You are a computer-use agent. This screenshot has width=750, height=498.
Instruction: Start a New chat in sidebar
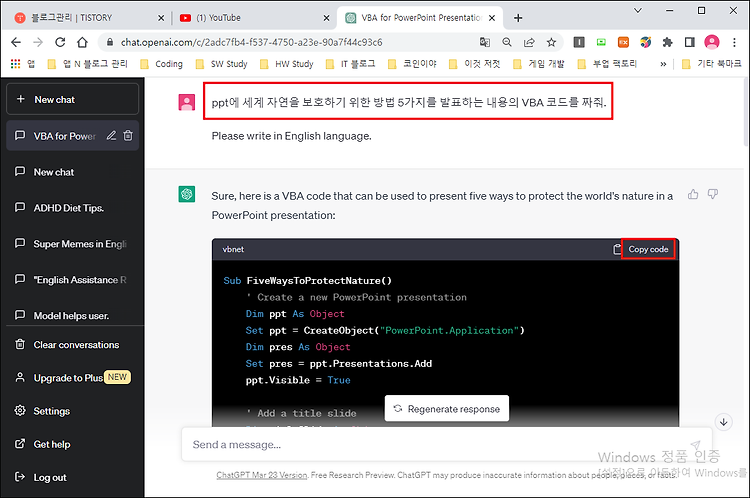(x=72, y=100)
